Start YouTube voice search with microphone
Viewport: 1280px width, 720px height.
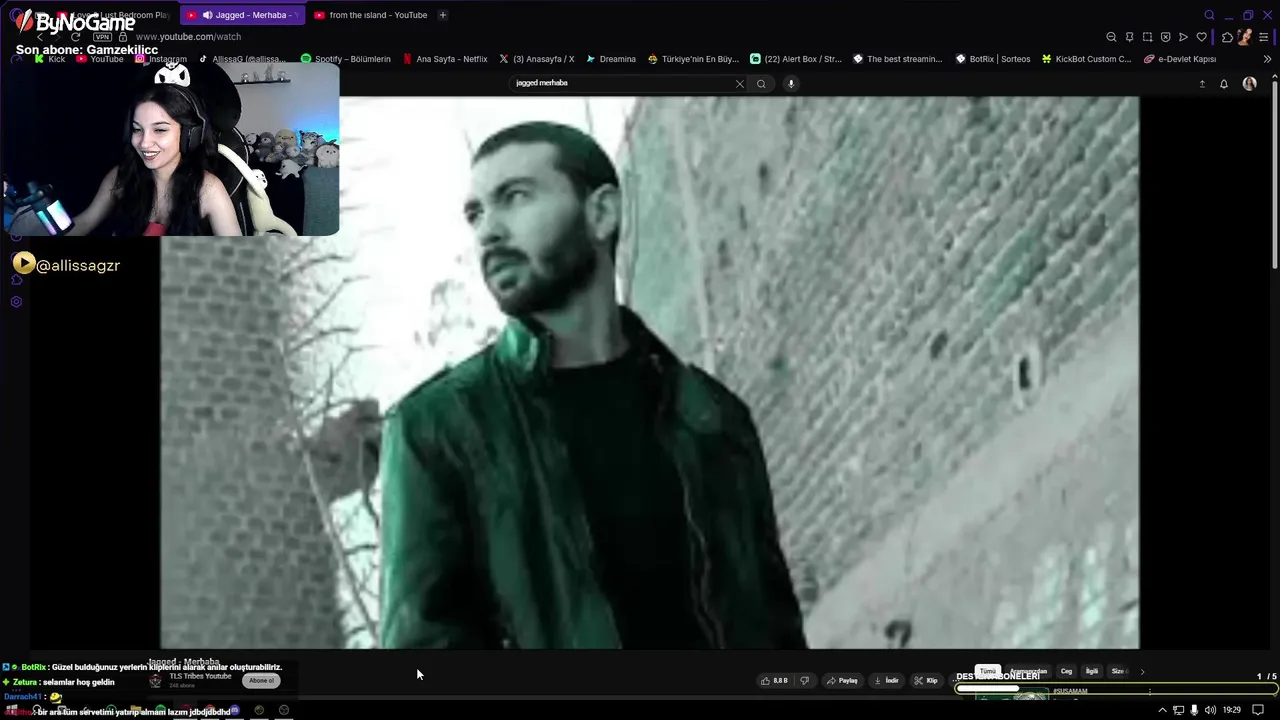pyautogui.click(x=791, y=84)
